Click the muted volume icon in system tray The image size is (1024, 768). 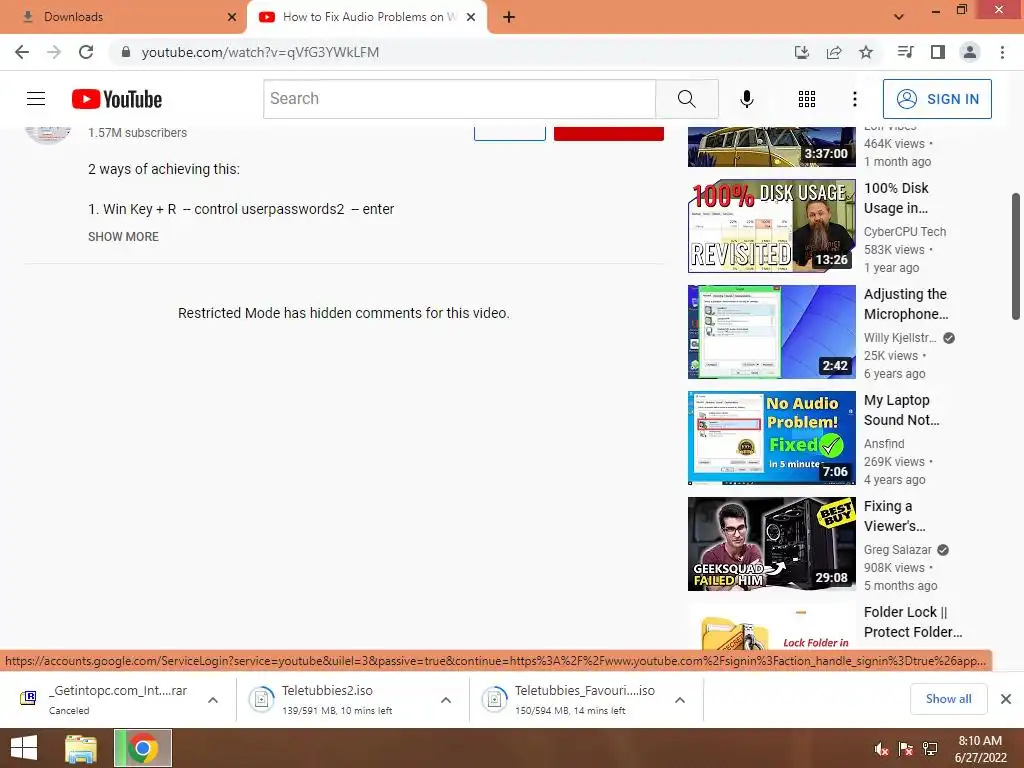[x=881, y=749]
